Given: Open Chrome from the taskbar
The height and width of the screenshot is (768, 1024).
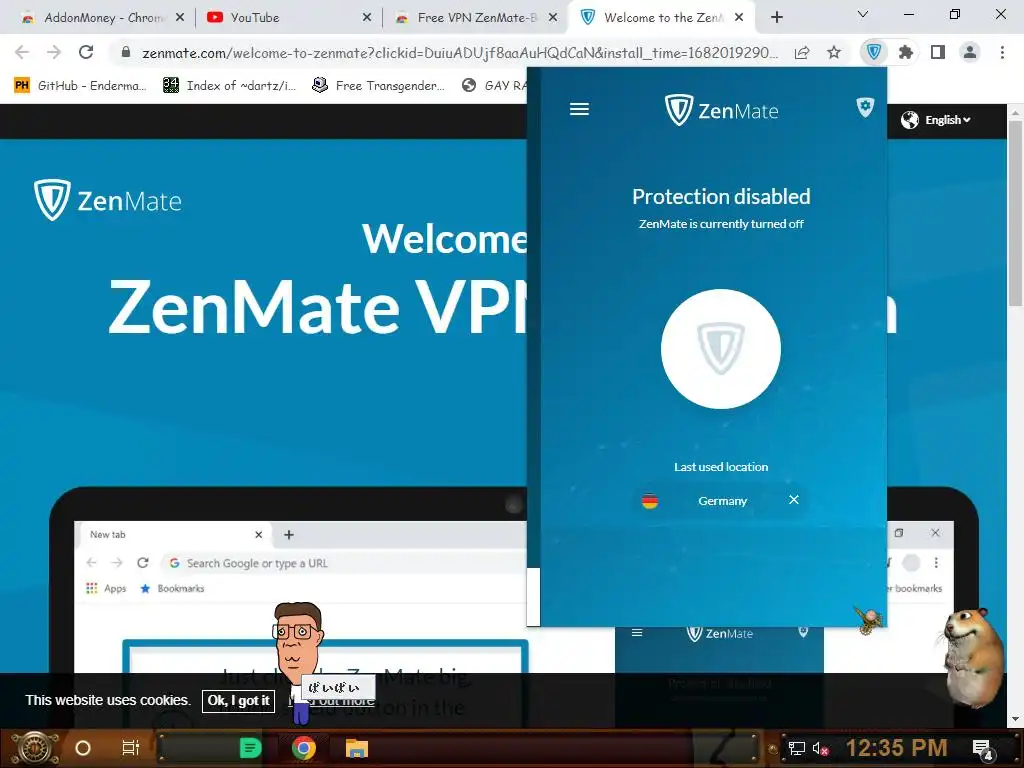Looking at the screenshot, I should 304,748.
